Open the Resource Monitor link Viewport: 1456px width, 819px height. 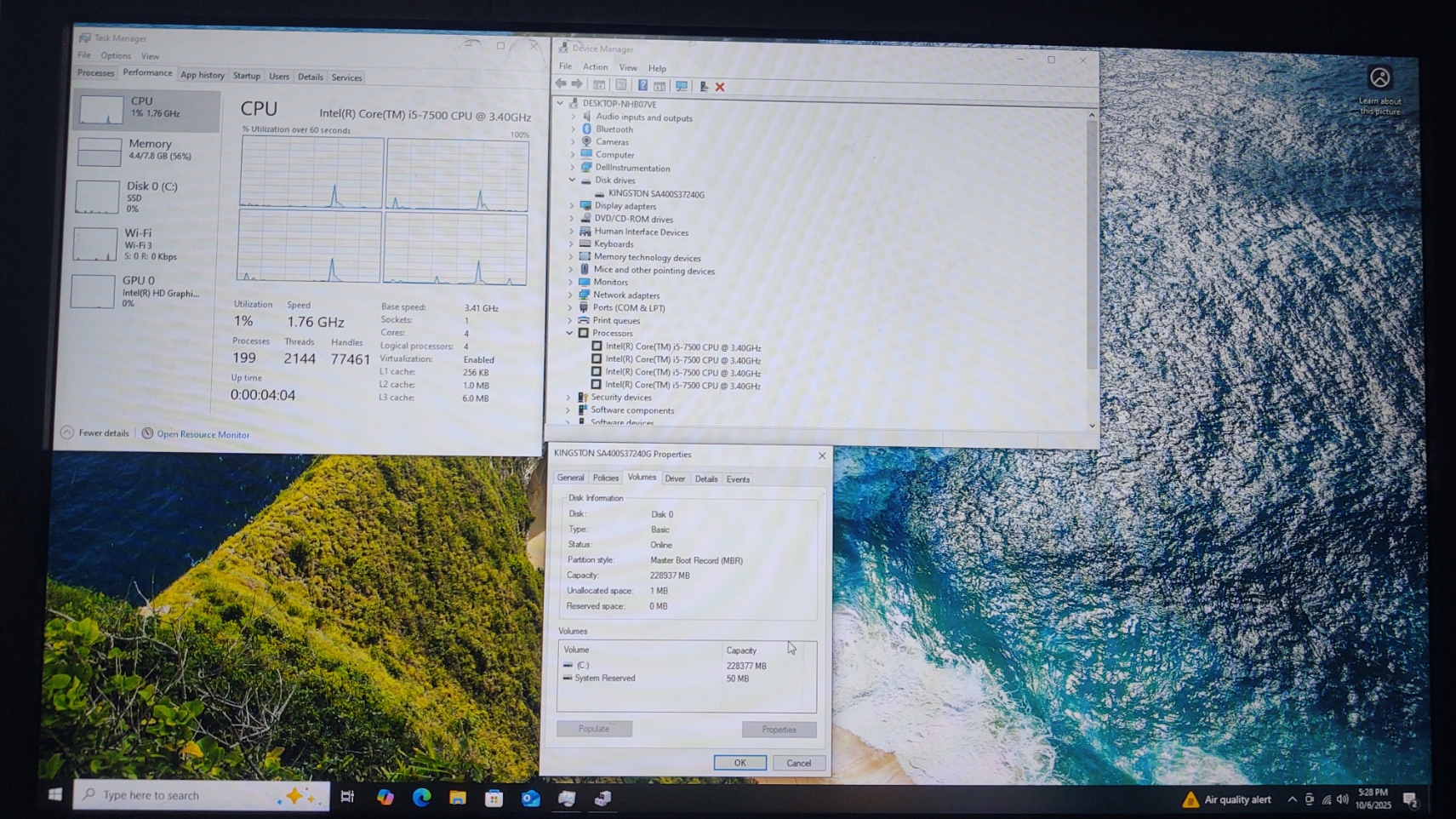[x=203, y=435]
